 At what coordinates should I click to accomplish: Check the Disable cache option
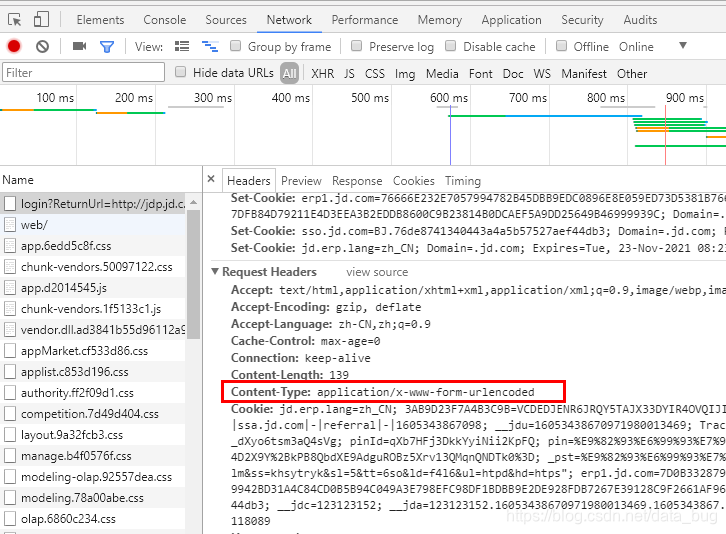(451, 46)
